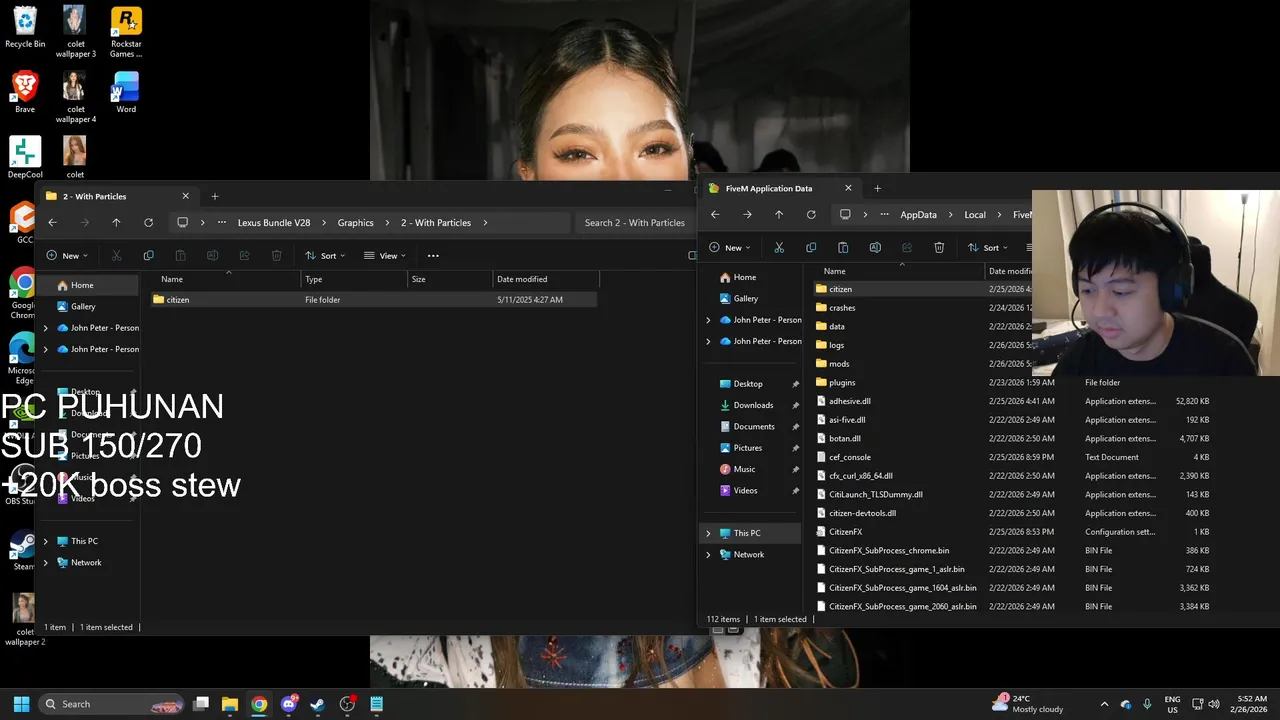The image size is (1280, 720).
Task: Click Local breadcrumb in FiveM window
Action: [975, 215]
